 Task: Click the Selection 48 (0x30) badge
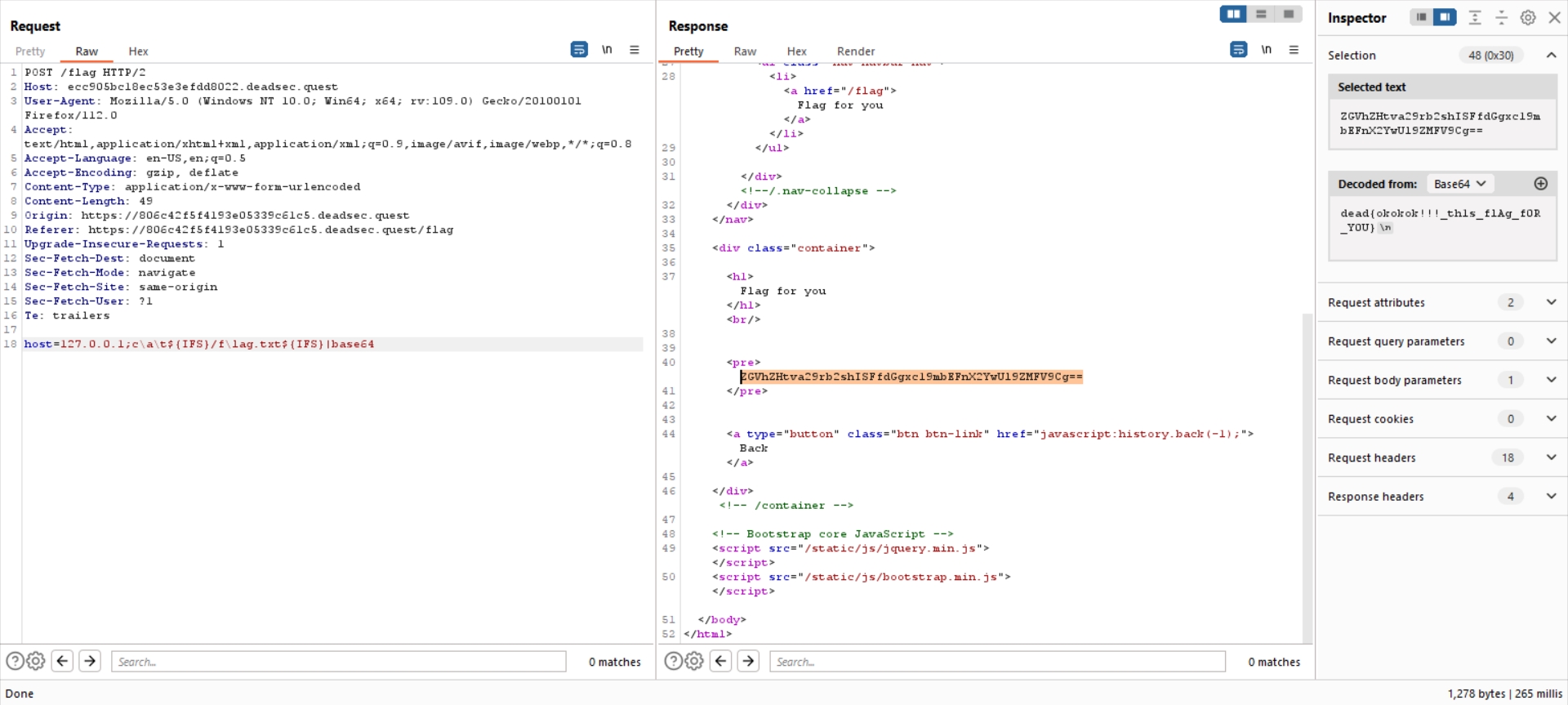tap(1490, 55)
